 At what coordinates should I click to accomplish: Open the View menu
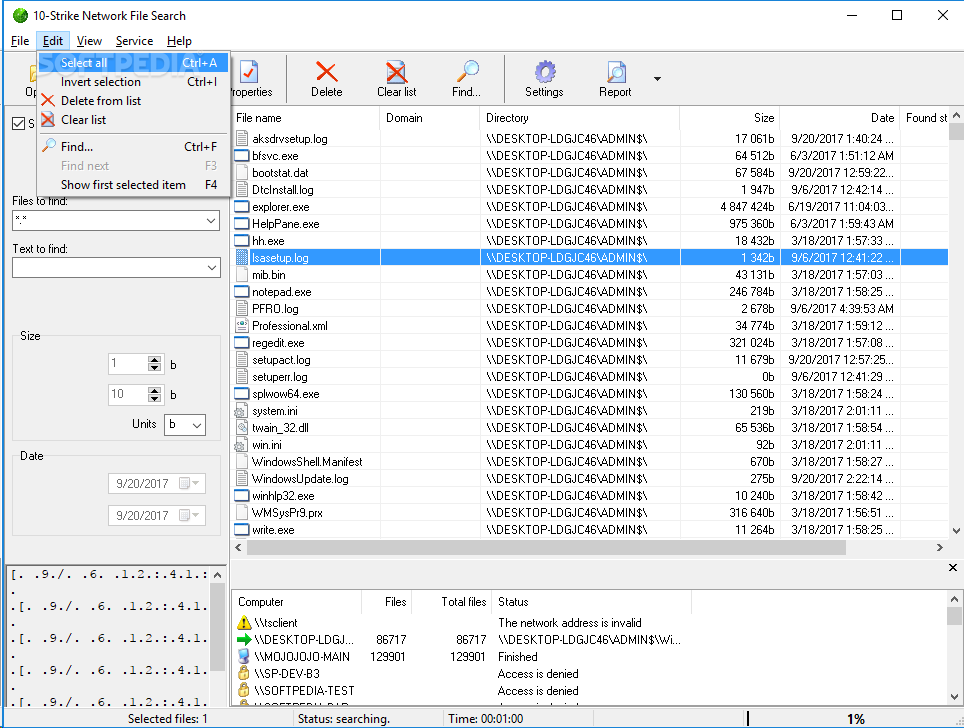click(x=89, y=41)
